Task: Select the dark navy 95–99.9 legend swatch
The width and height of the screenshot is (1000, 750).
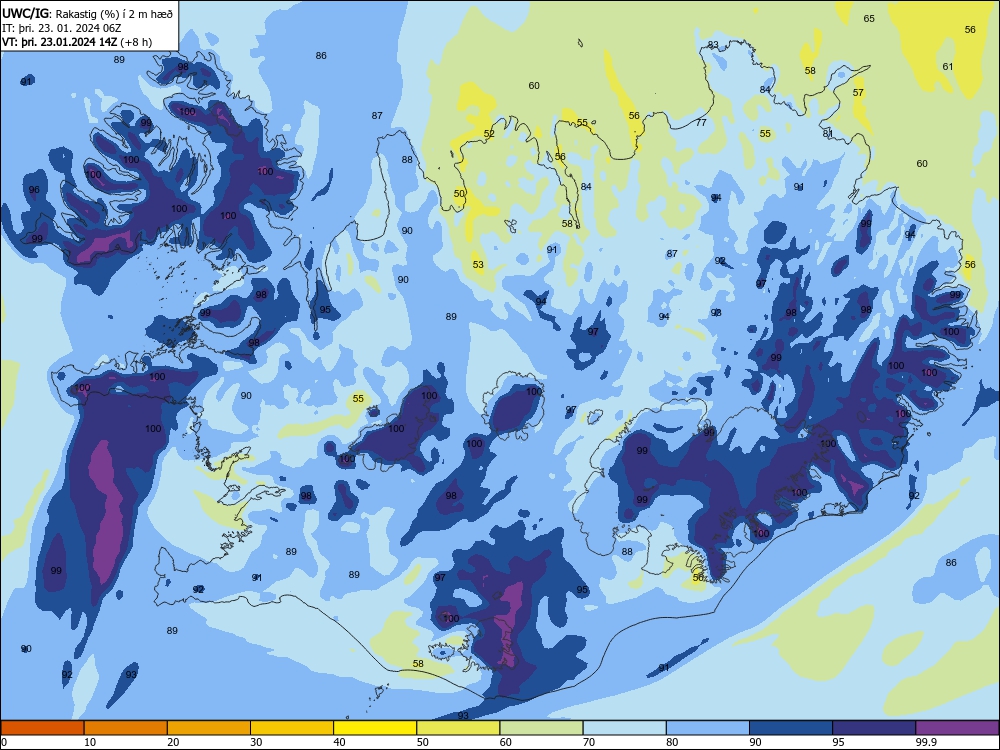Action: (x=874, y=728)
